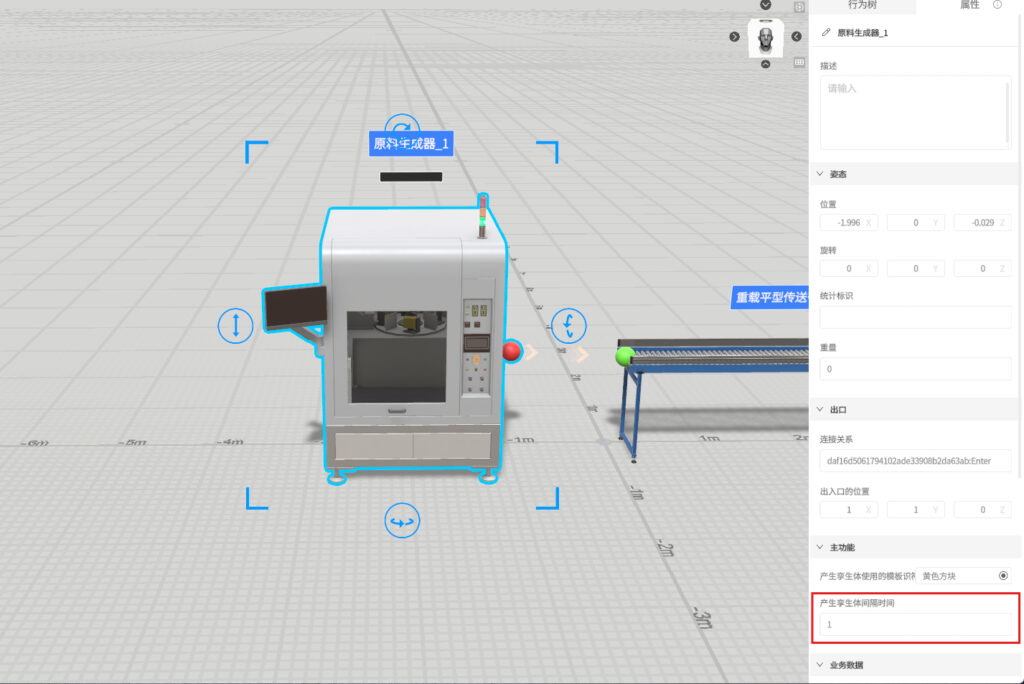Collapse the 姿态 section
Viewport: 1024px width, 684px height.
[820, 174]
